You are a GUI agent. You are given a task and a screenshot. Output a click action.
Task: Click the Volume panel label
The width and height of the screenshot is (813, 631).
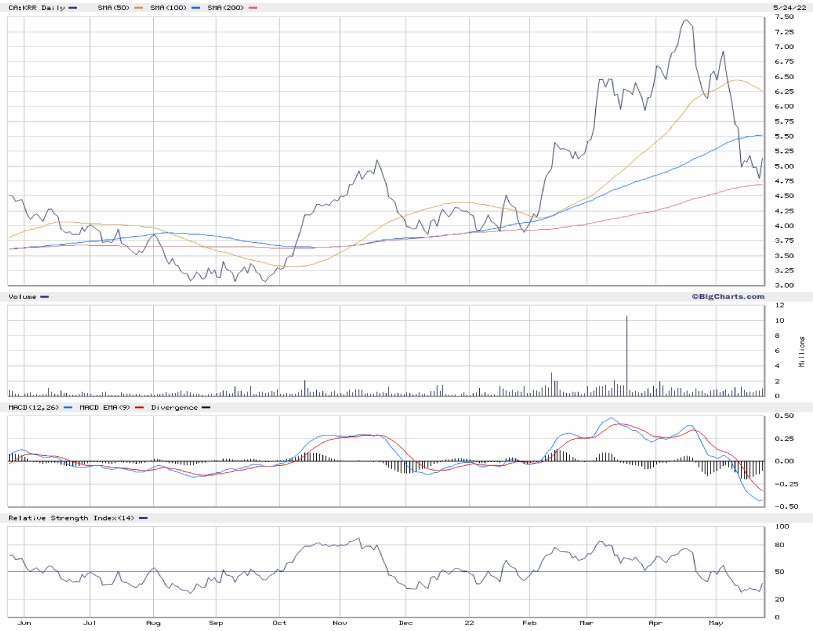(x=23, y=297)
